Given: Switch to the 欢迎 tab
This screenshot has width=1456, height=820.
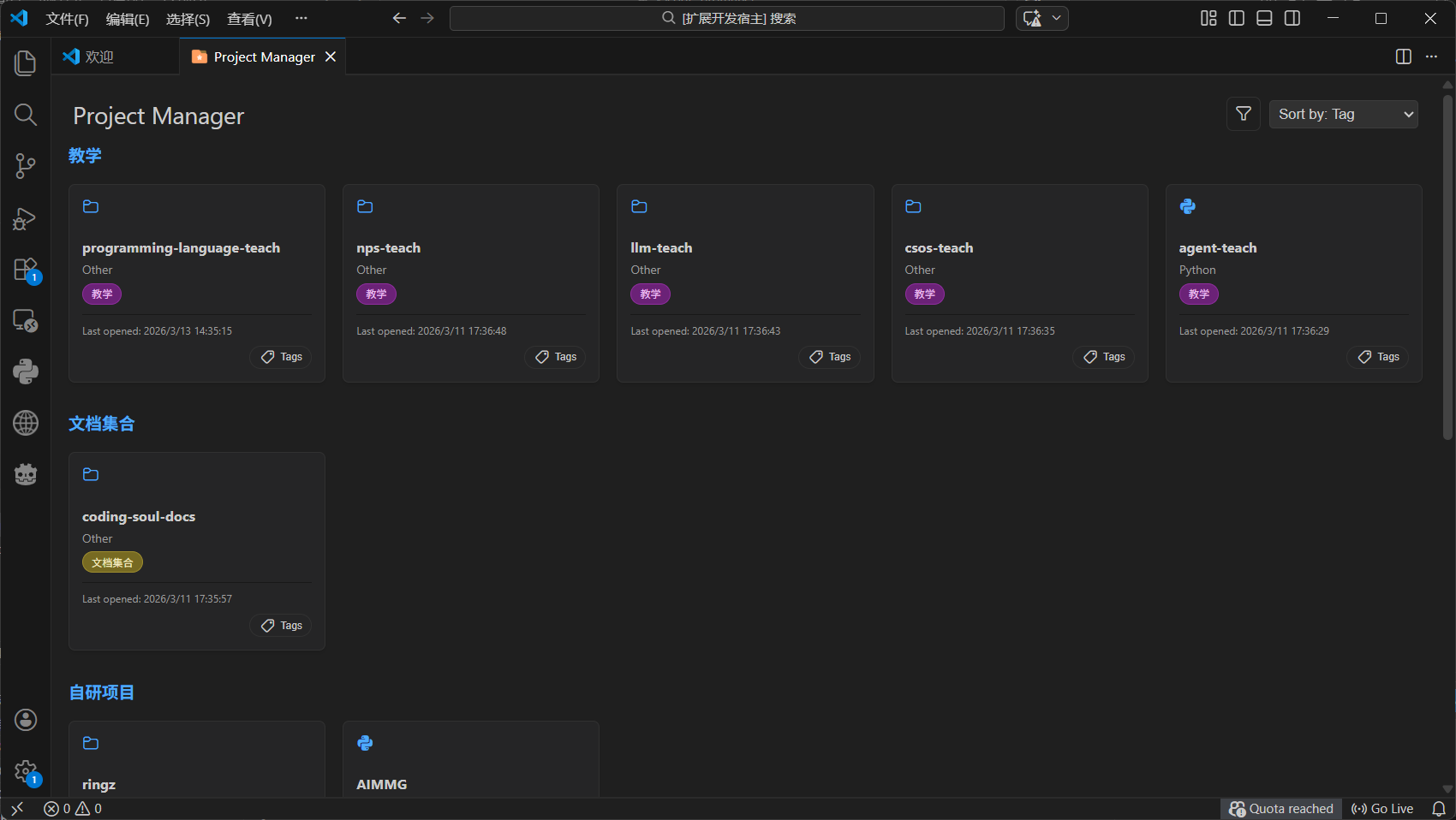Looking at the screenshot, I should click(x=99, y=56).
